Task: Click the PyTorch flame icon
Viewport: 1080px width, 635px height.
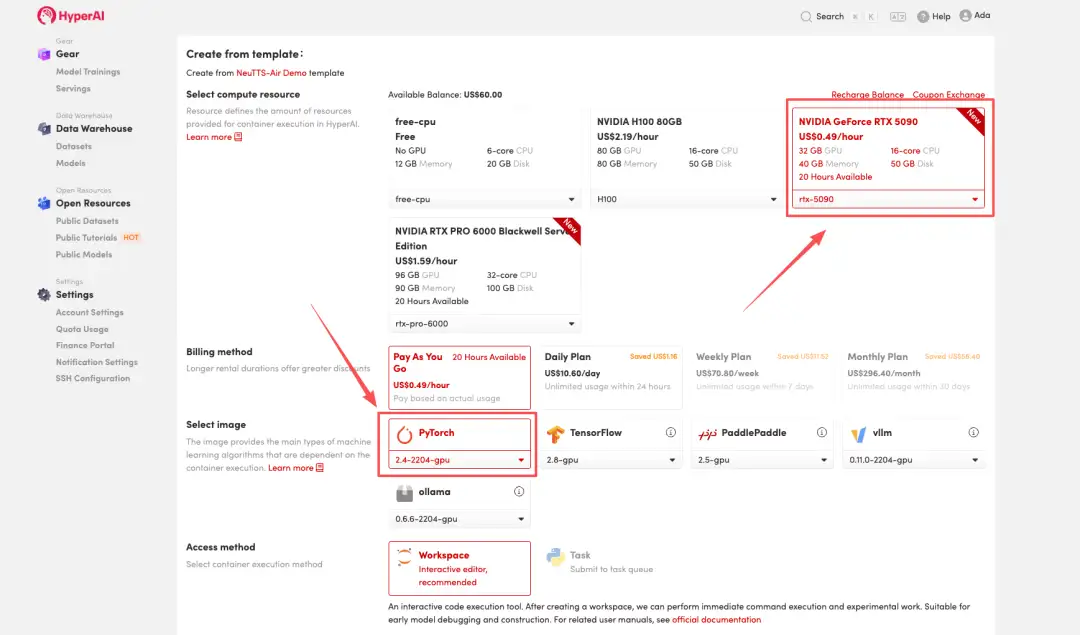Action: coord(404,434)
